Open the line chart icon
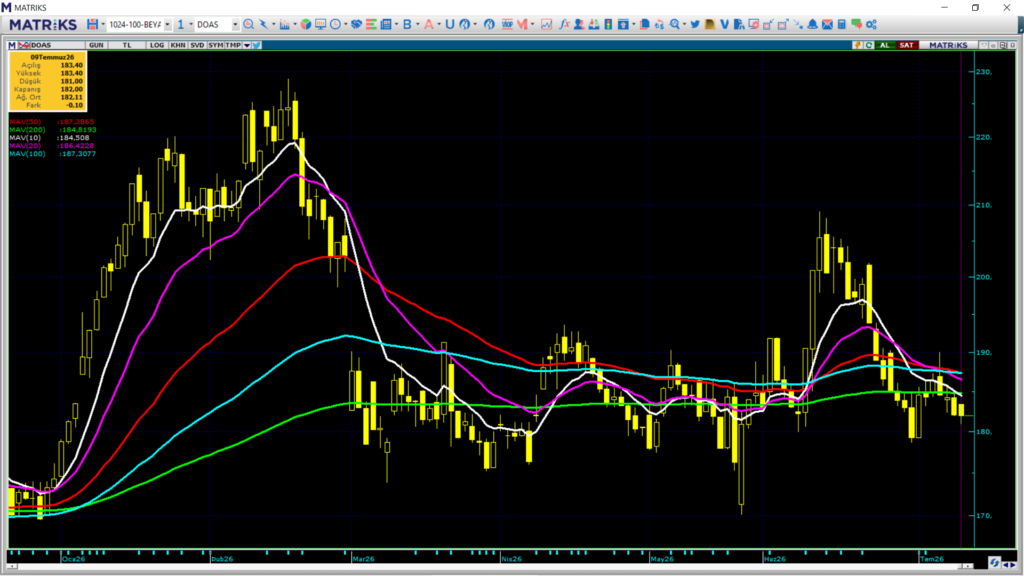The width and height of the screenshot is (1024, 576). [547, 24]
